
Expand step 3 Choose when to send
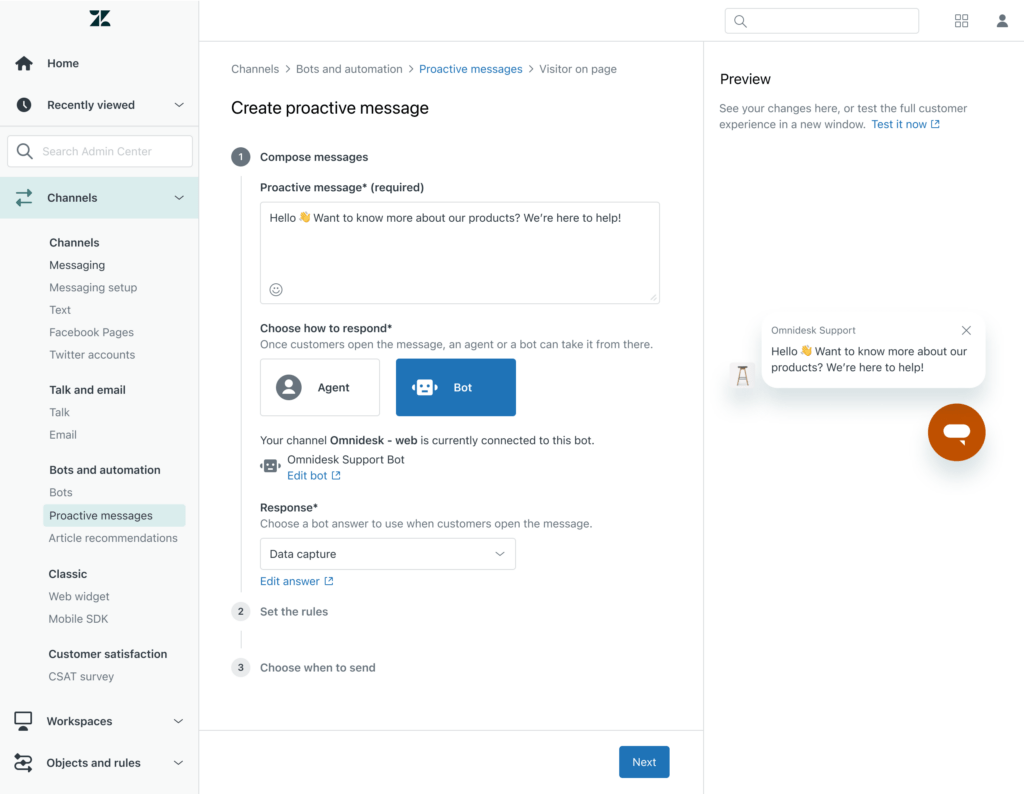tap(317, 668)
